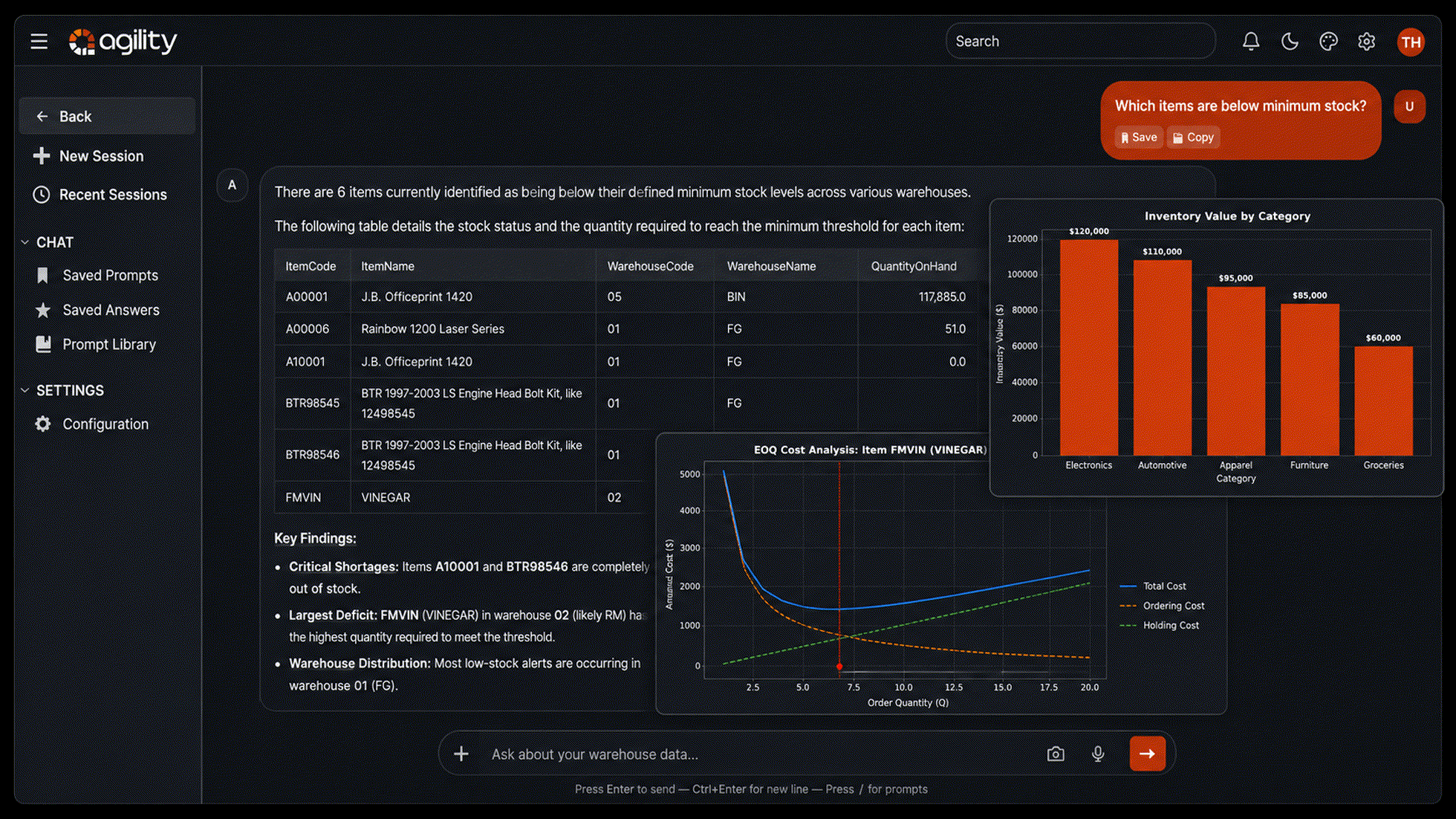
Task: Collapse the CHAT section
Action: (46, 242)
